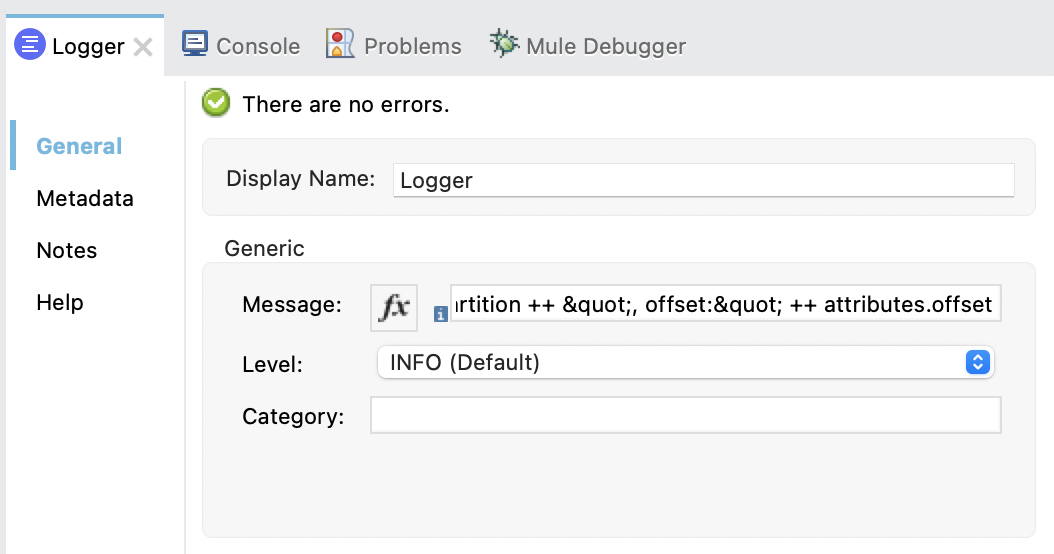Toggle the fx expression mode button
Viewport: 1054px width, 554px height.
click(x=394, y=307)
